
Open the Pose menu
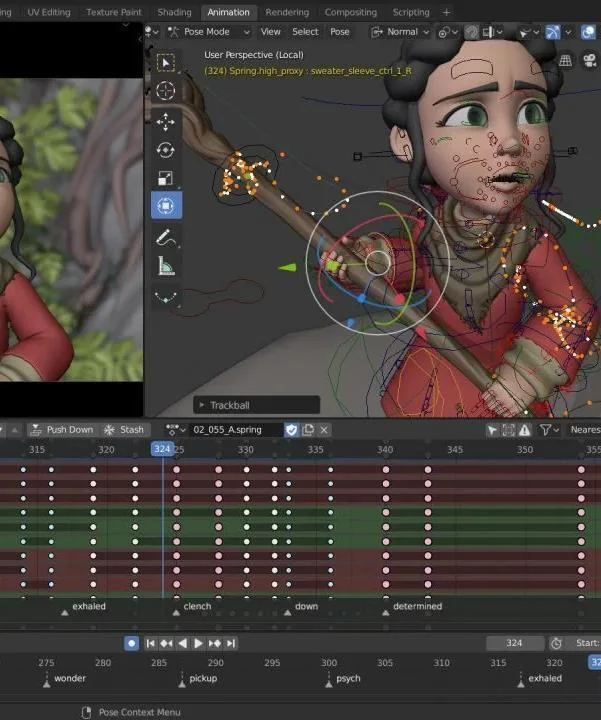340,32
